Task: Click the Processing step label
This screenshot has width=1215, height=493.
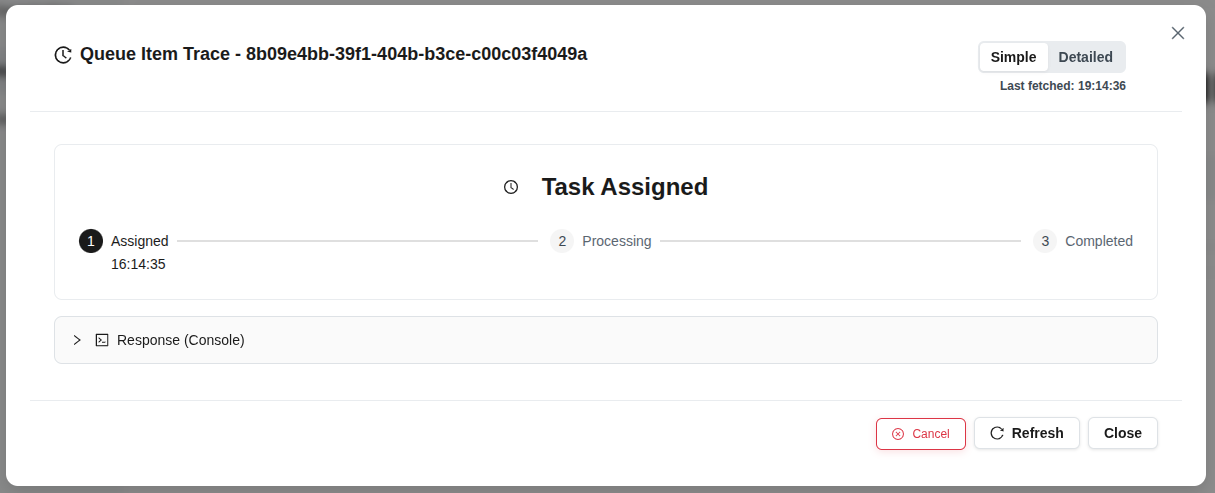Action: [616, 241]
